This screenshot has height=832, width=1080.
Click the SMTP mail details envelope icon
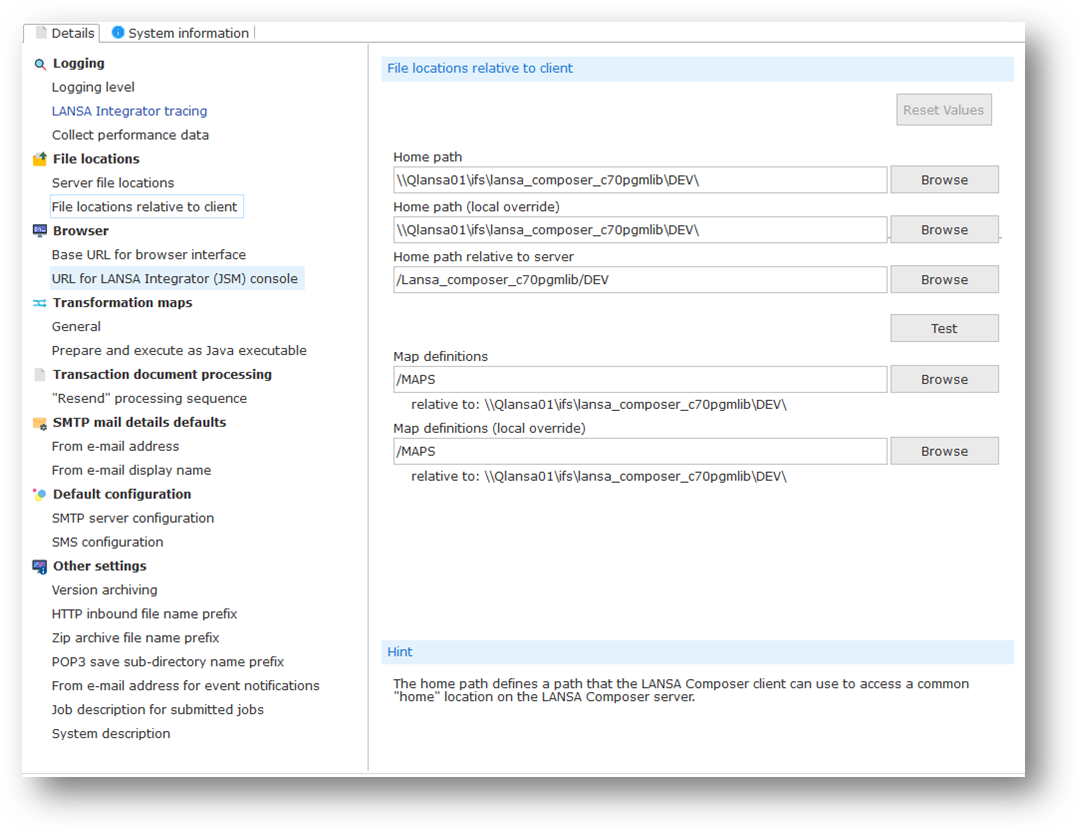tap(40, 423)
